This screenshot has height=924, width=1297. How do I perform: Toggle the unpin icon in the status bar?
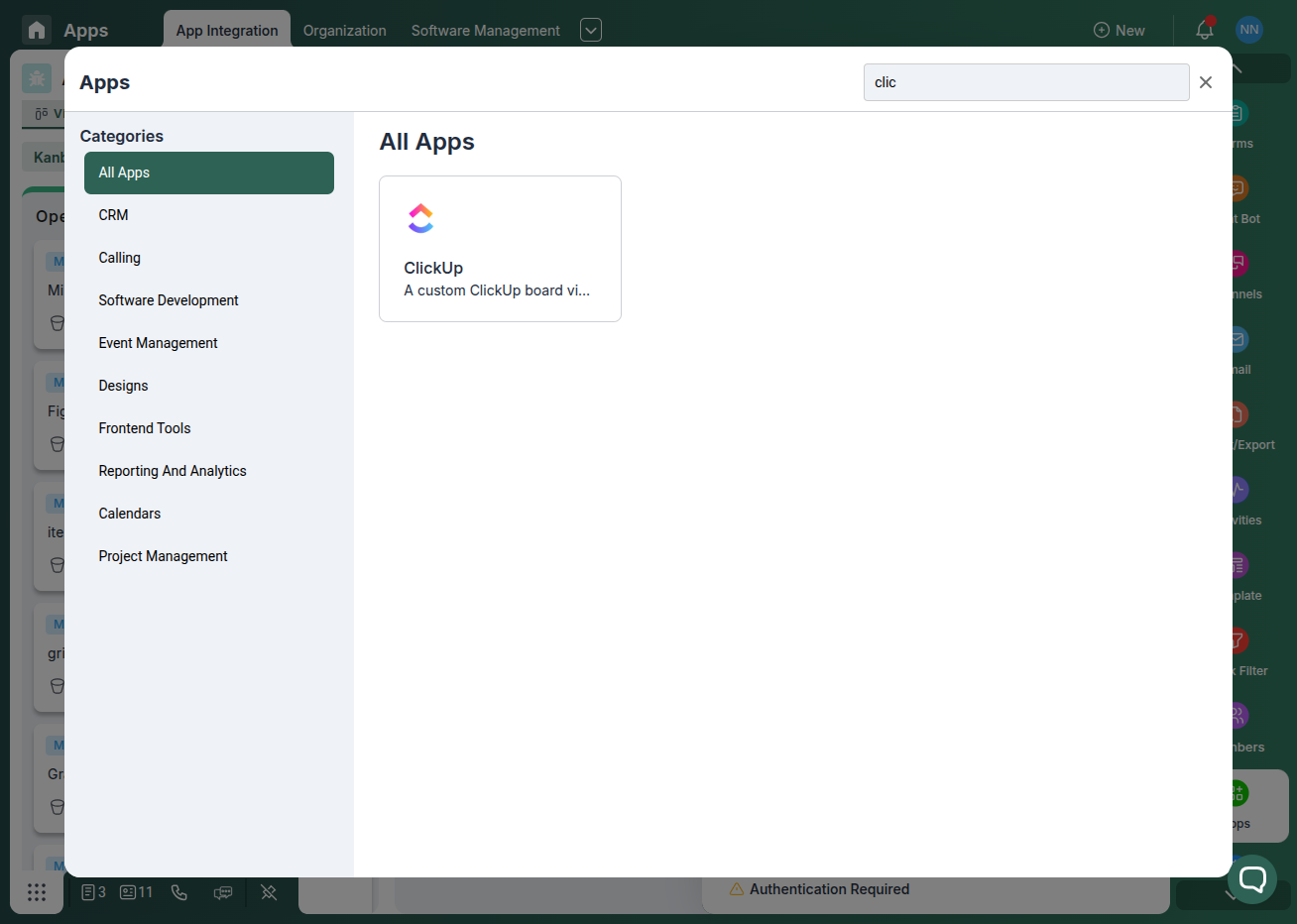coord(269,892)
